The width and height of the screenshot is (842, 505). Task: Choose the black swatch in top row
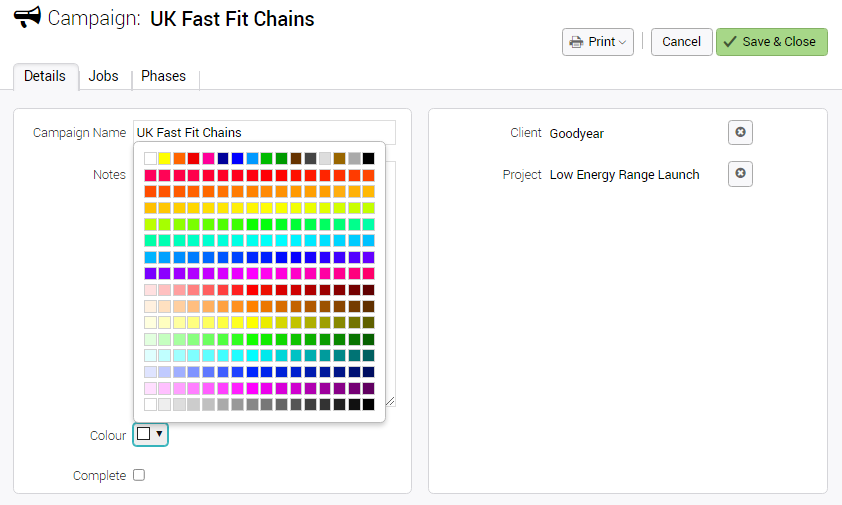[x=368, y=158]
